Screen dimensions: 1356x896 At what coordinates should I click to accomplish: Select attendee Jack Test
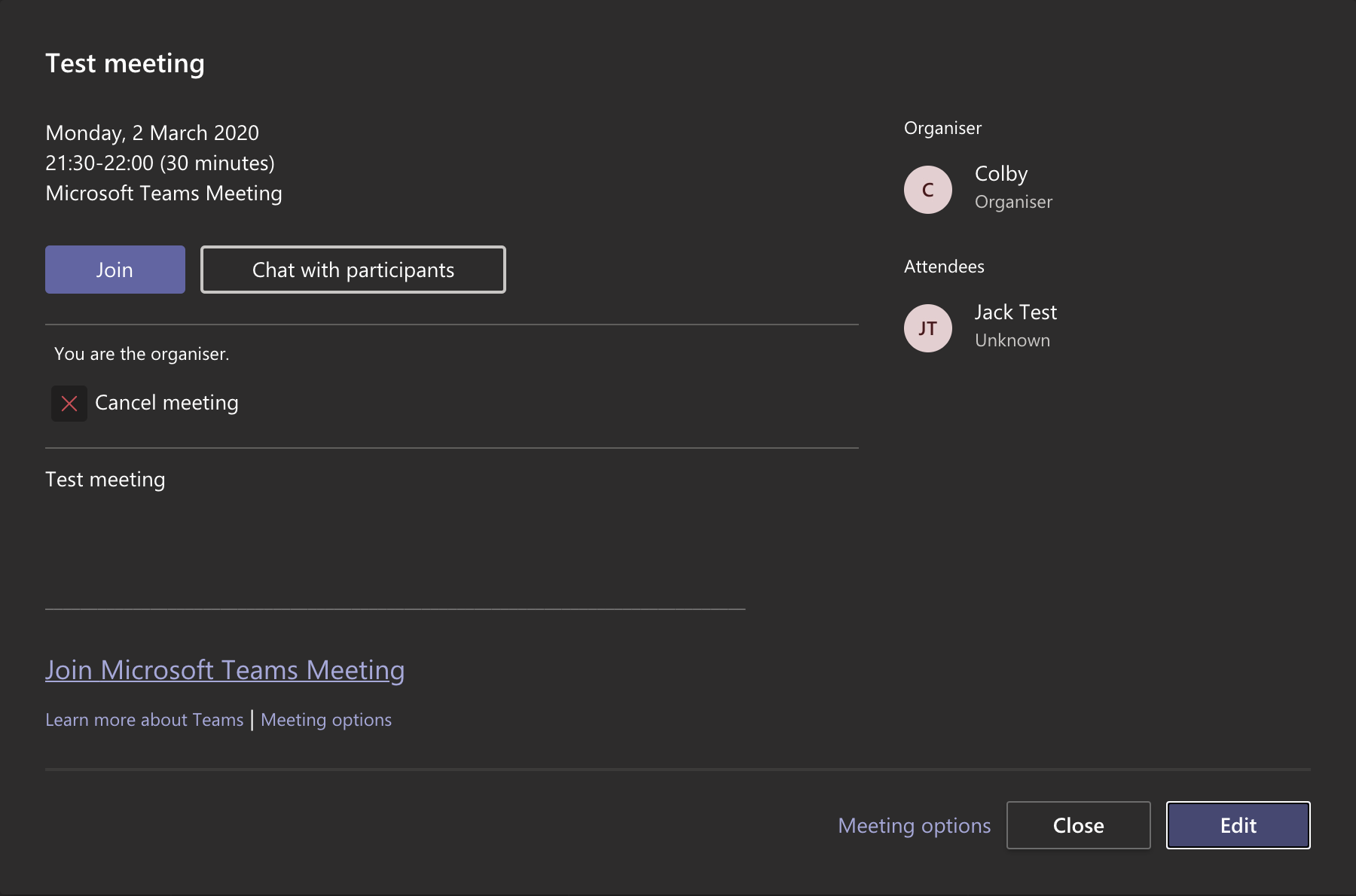1015,312
